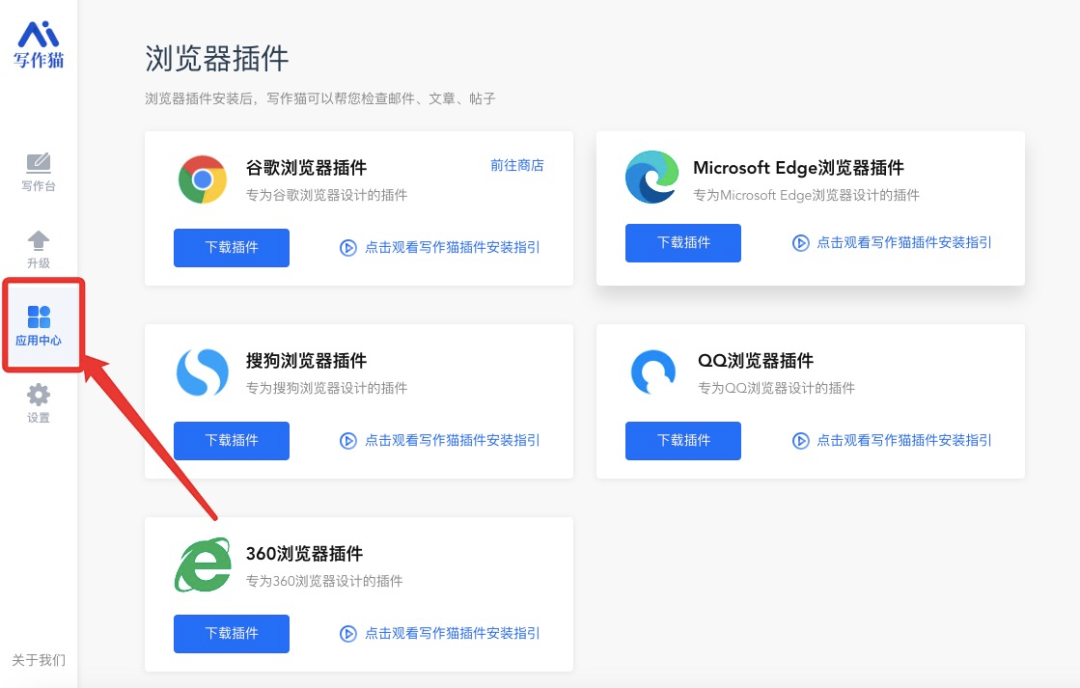Watch install guide link for 360浏览器插件
This screenshot has height=688, width=1080.
point(452,634)
